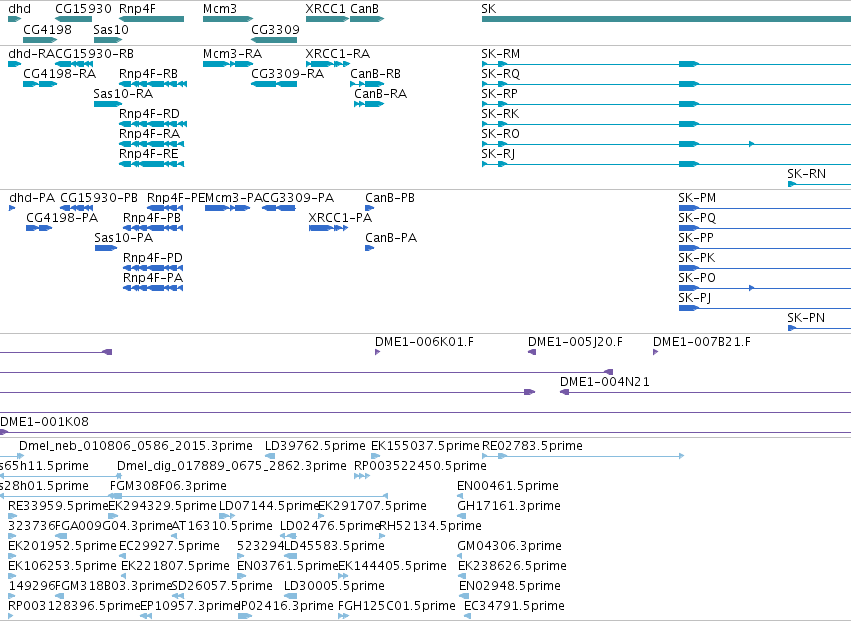Click transcript SK-RJ label
The width and height of the screenshot is (851, 621).
[x=498, y=154]
